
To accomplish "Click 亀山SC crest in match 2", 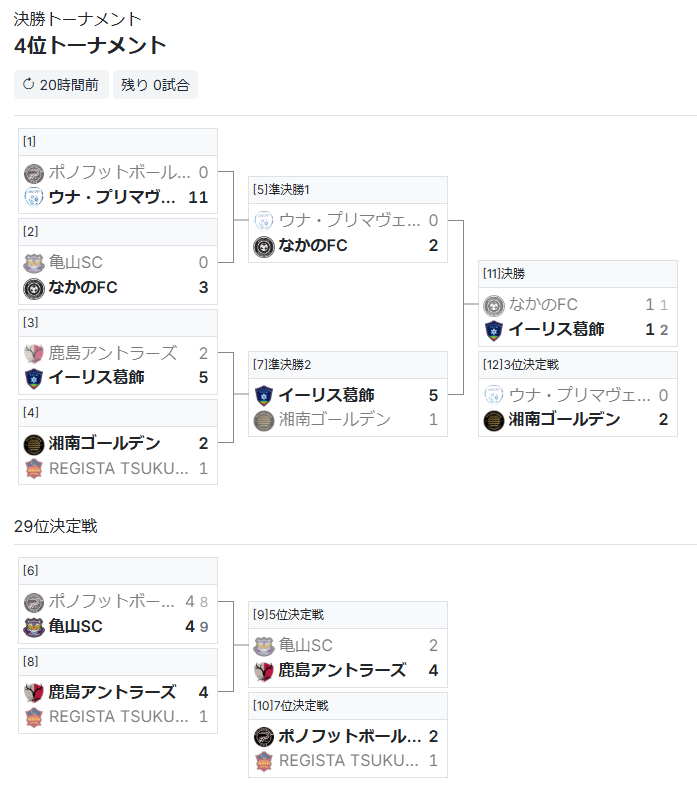I will 34,262.
